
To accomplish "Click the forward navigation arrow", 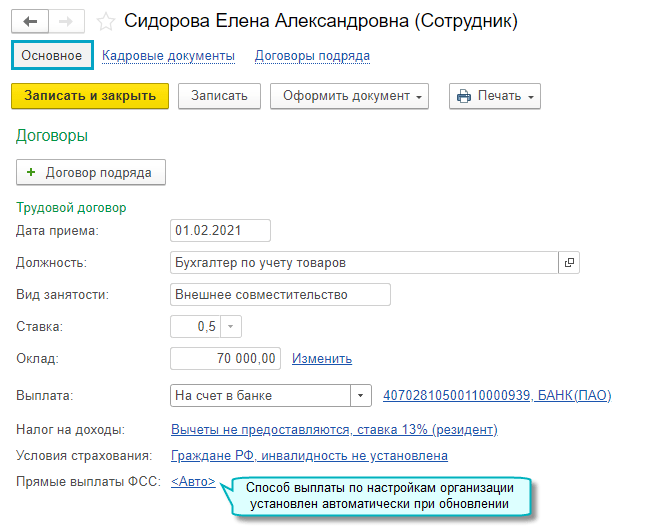I will pos(65,21).
